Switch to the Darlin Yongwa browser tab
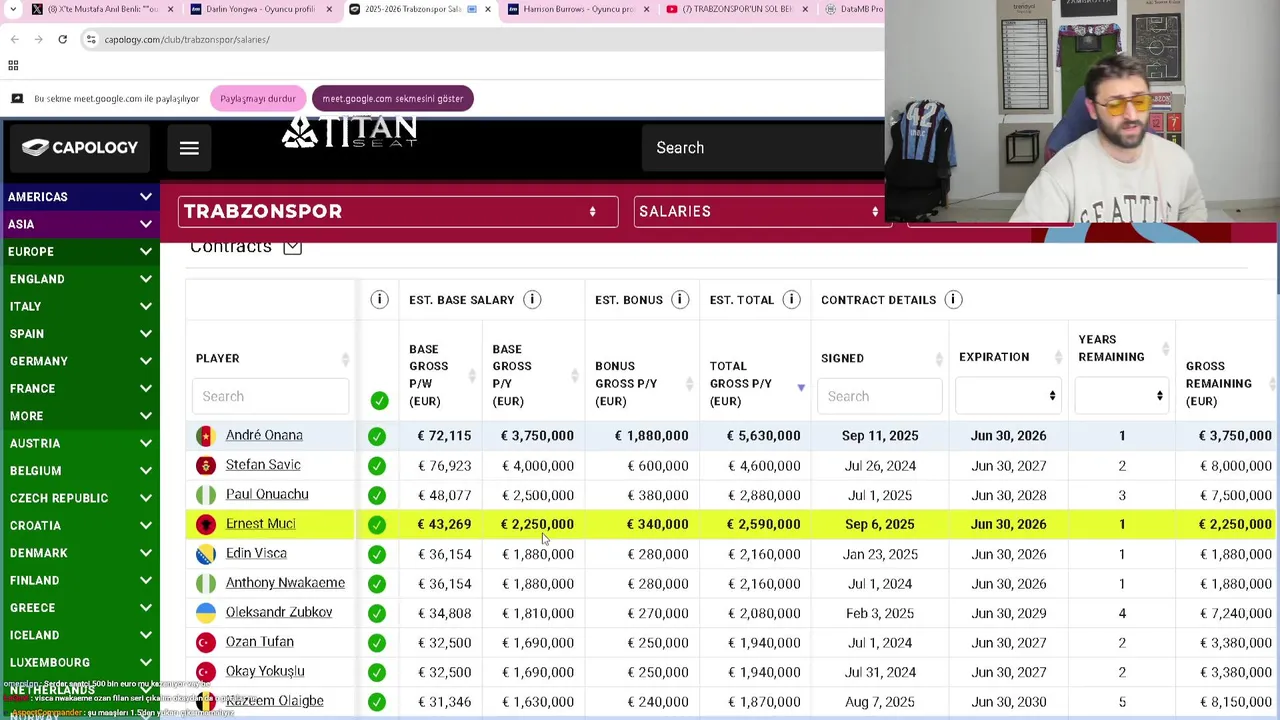The width and height of the screenshot is (1280, 720). point(260,9)
